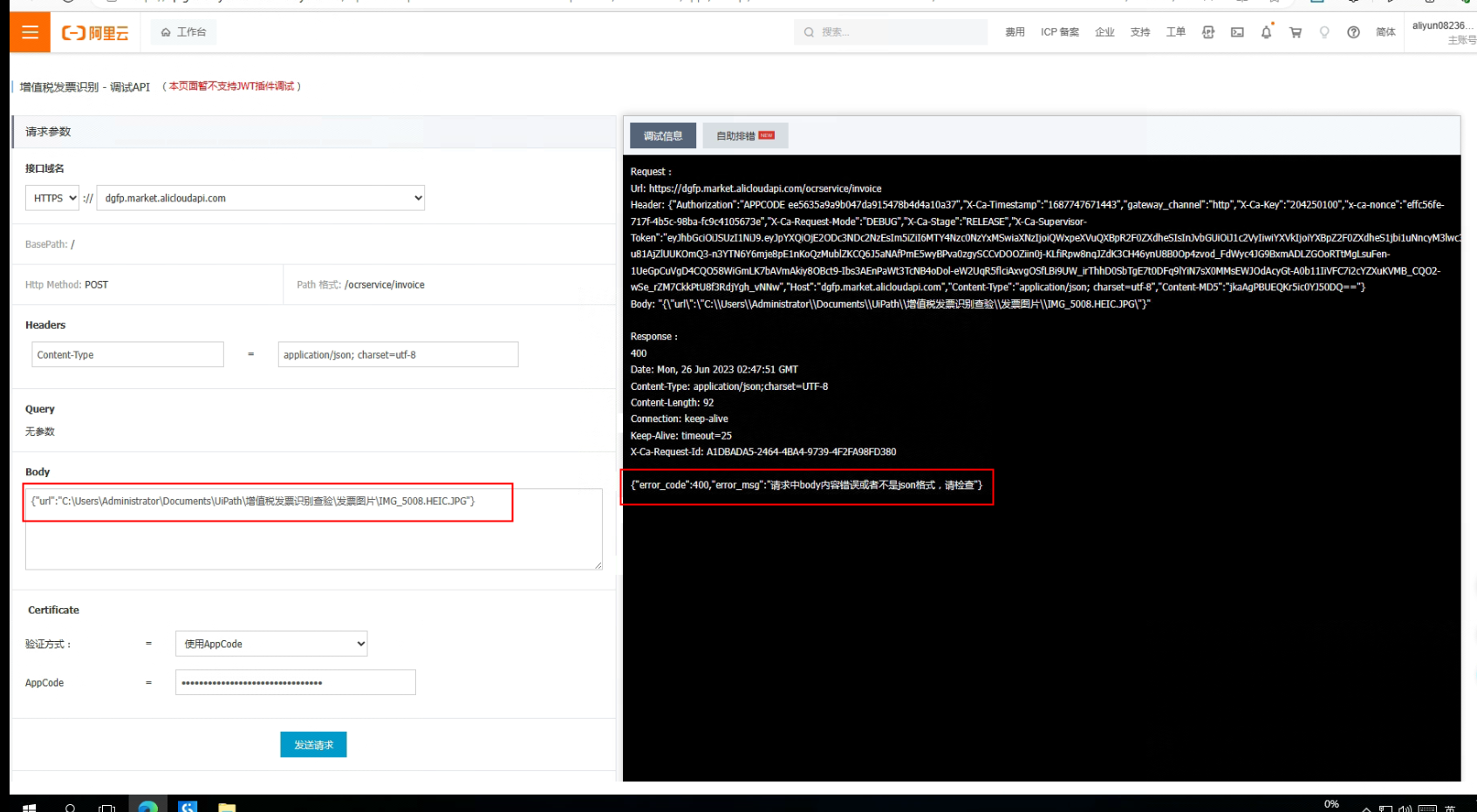1477x812 pixels.
Task: Open the ICP 备案 menu
Action: (1060, 32)
